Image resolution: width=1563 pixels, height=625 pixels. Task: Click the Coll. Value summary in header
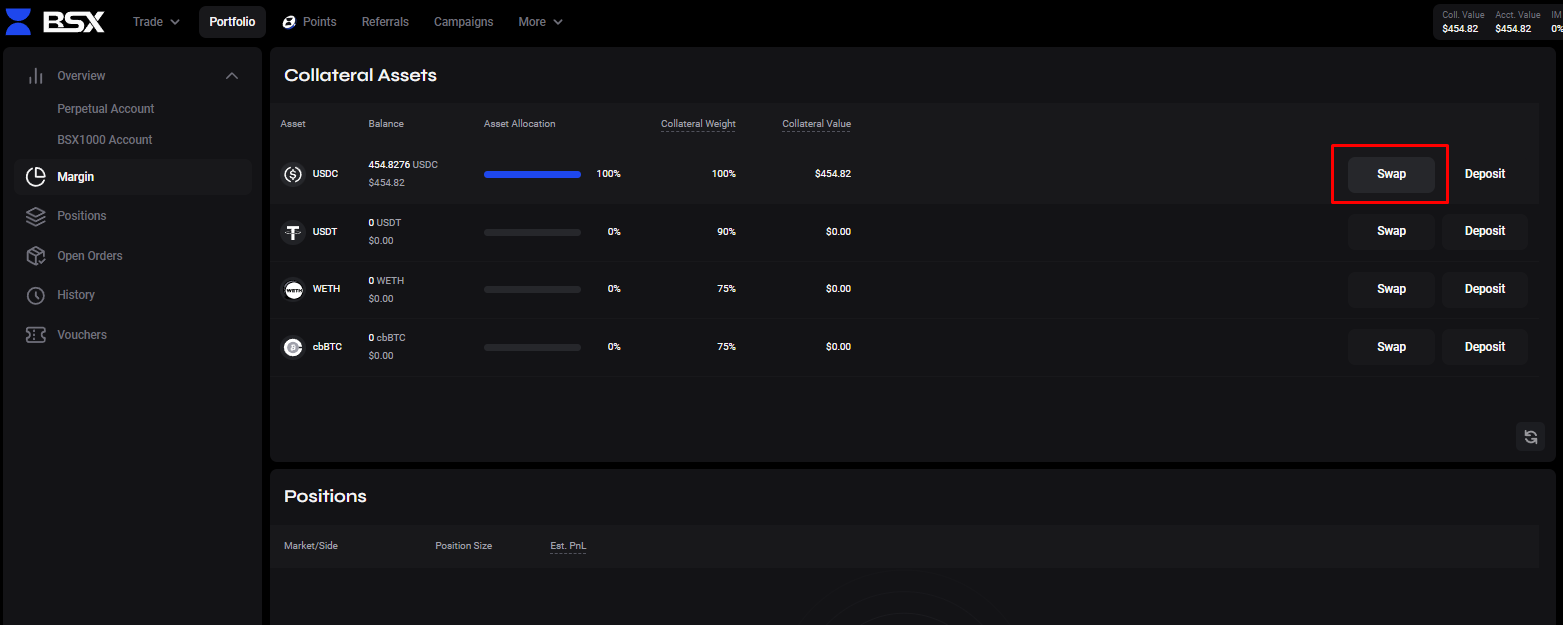(x=1463, y=22)
